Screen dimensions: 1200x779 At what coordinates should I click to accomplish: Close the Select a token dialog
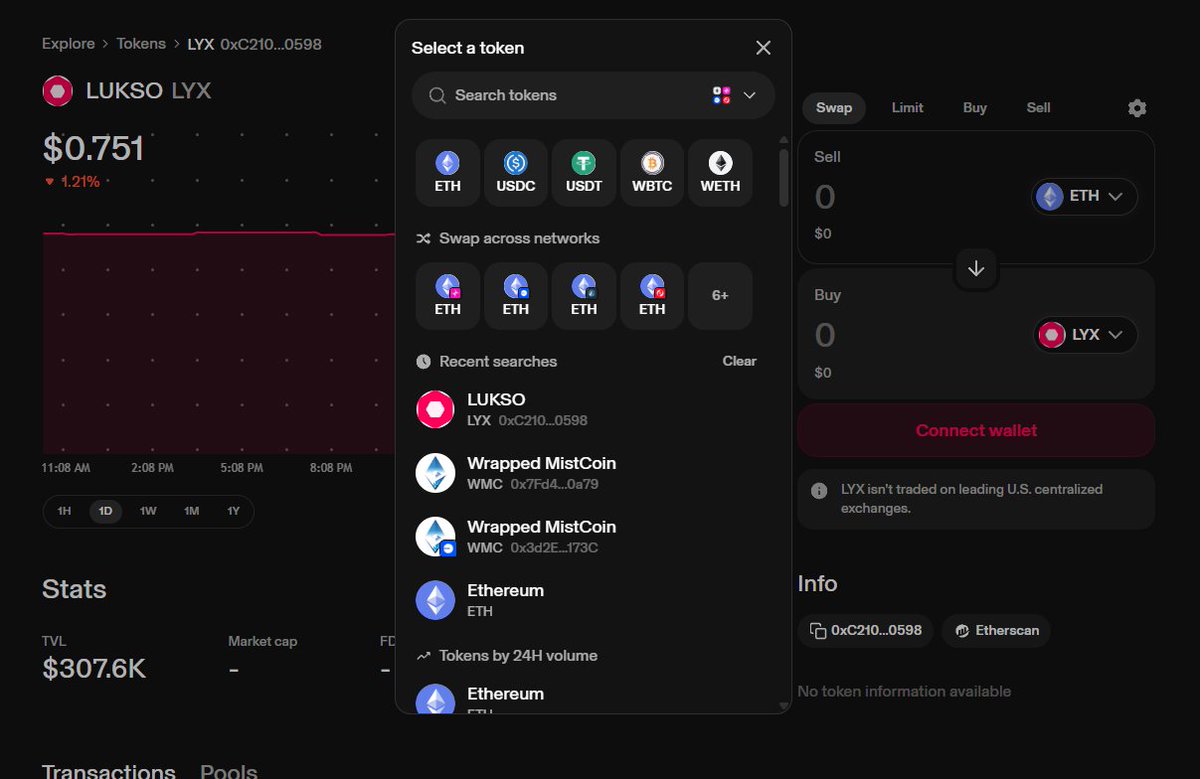coord(763,48)
